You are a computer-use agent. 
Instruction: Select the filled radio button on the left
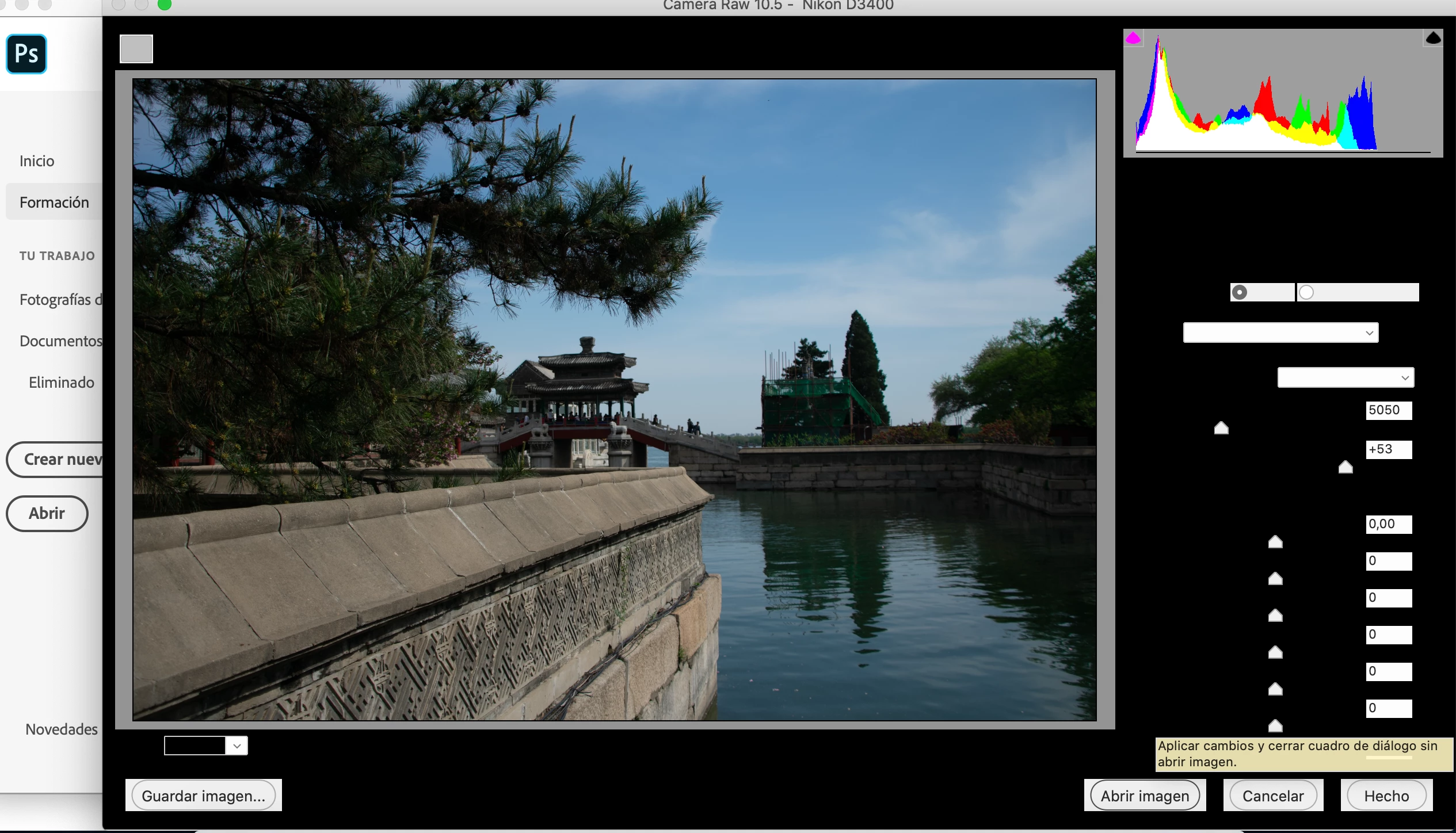1240,292
